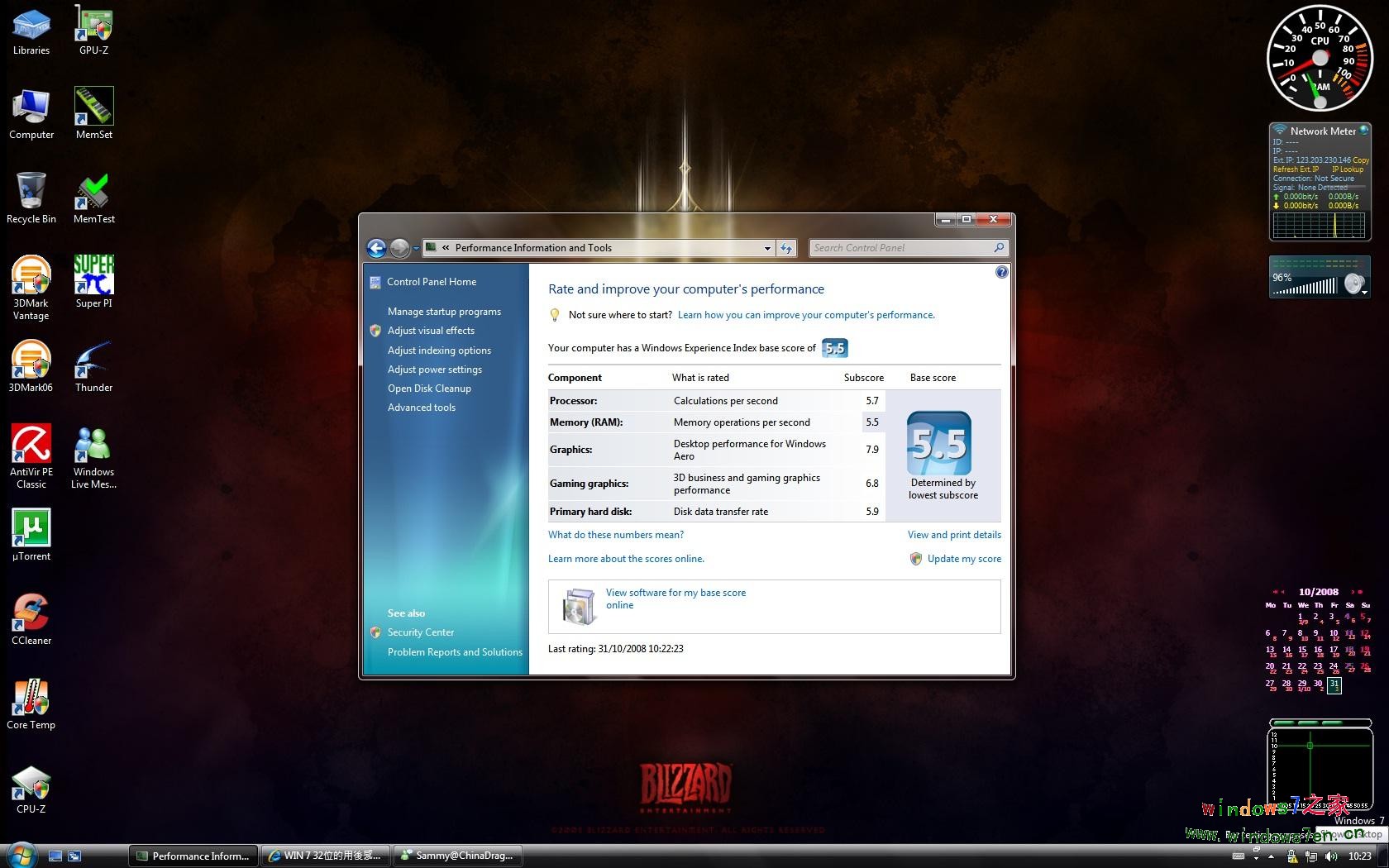Open Problem Reports and Solutions
This screenshot has height=868, width=1389.
455,652
